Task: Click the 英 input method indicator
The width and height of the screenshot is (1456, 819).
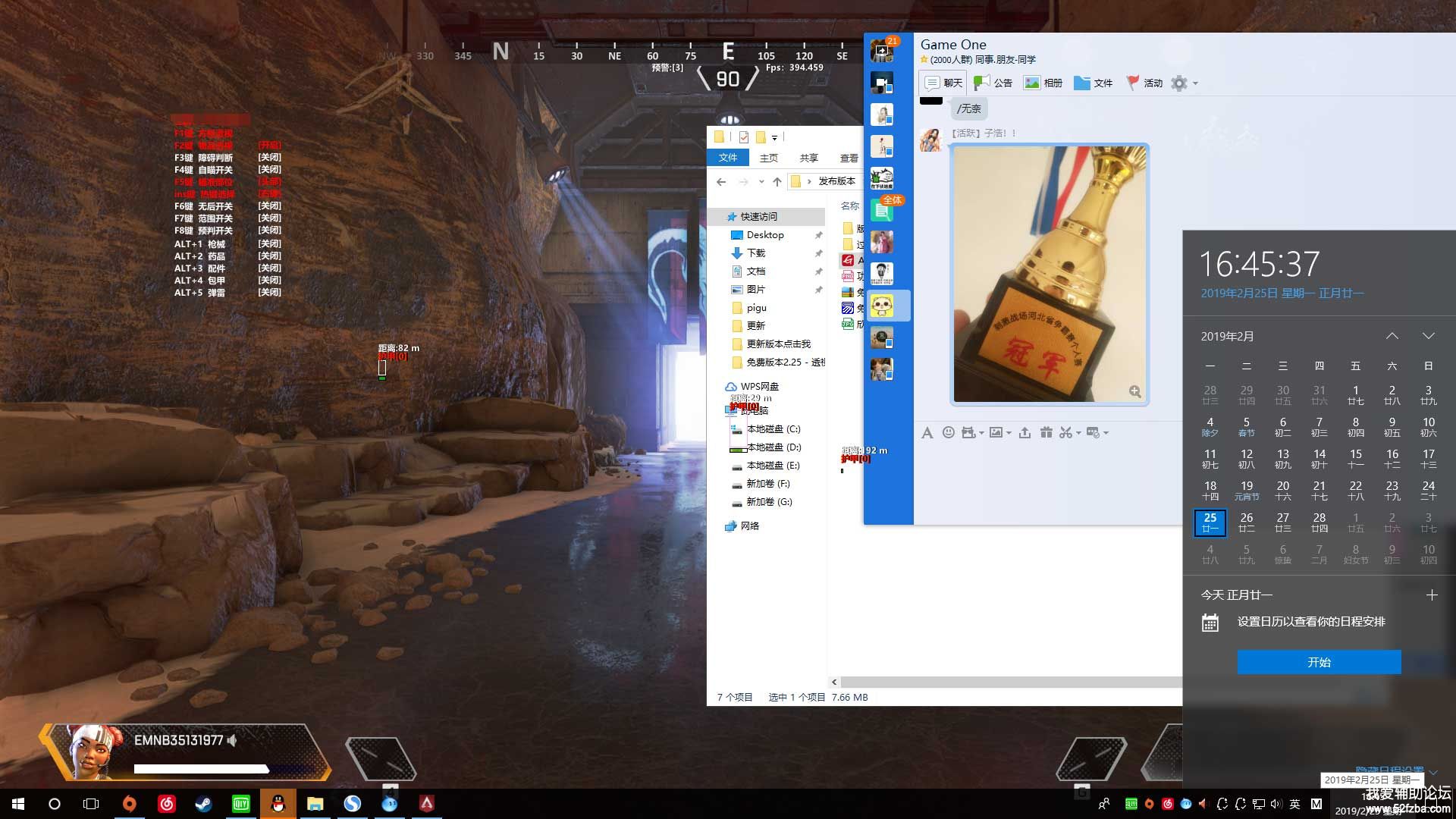Action: [x=1294, y=804]
